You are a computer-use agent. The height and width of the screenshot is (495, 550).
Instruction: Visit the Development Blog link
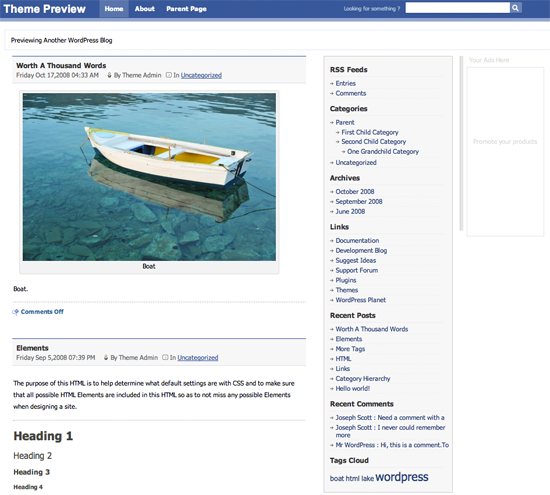click(x=361, y=250)
